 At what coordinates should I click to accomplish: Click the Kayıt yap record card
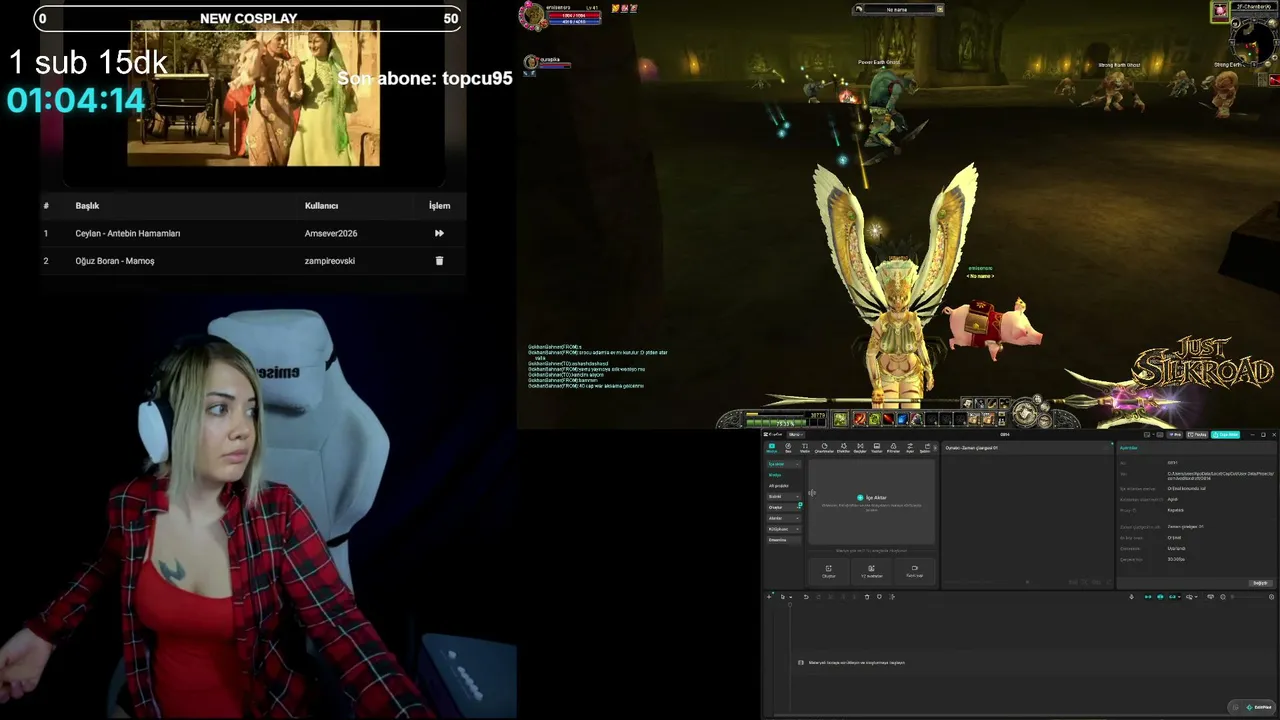(x=914, y=571)
